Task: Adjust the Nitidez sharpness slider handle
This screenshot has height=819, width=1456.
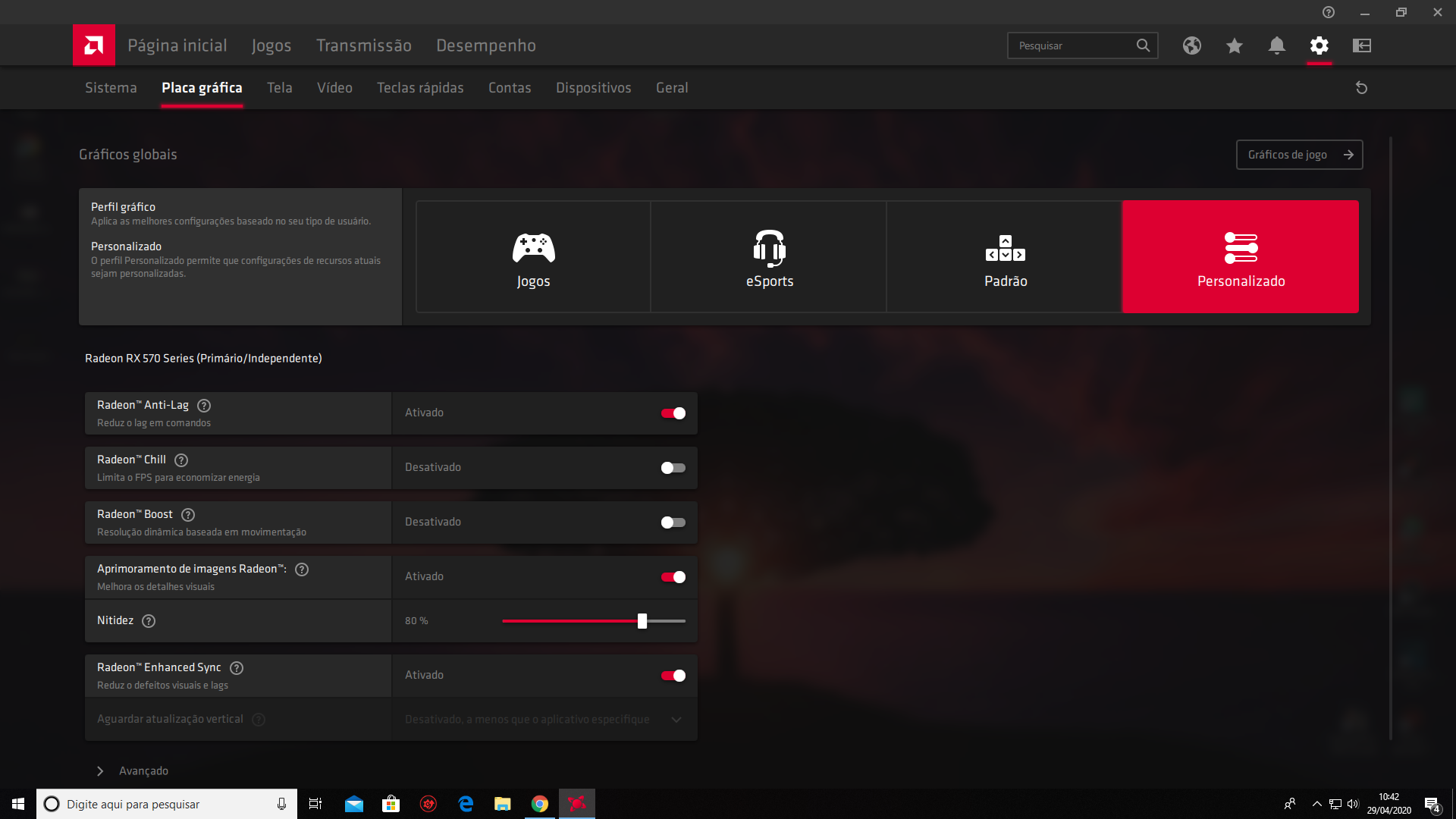Action: 642,621
